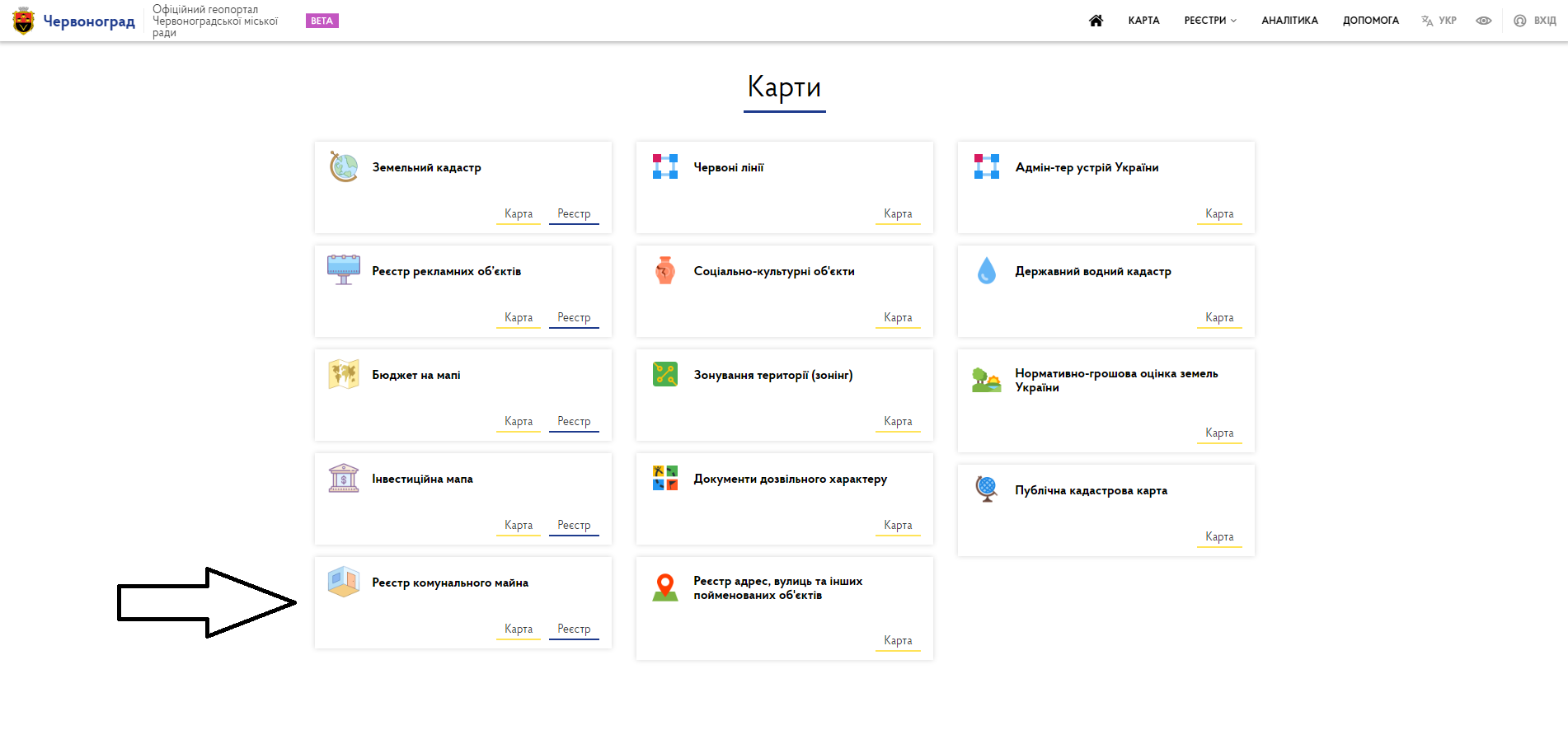
Task: Click the vase icon for Соціально-культурні об'єкти
Action: (x=665, y=270)
